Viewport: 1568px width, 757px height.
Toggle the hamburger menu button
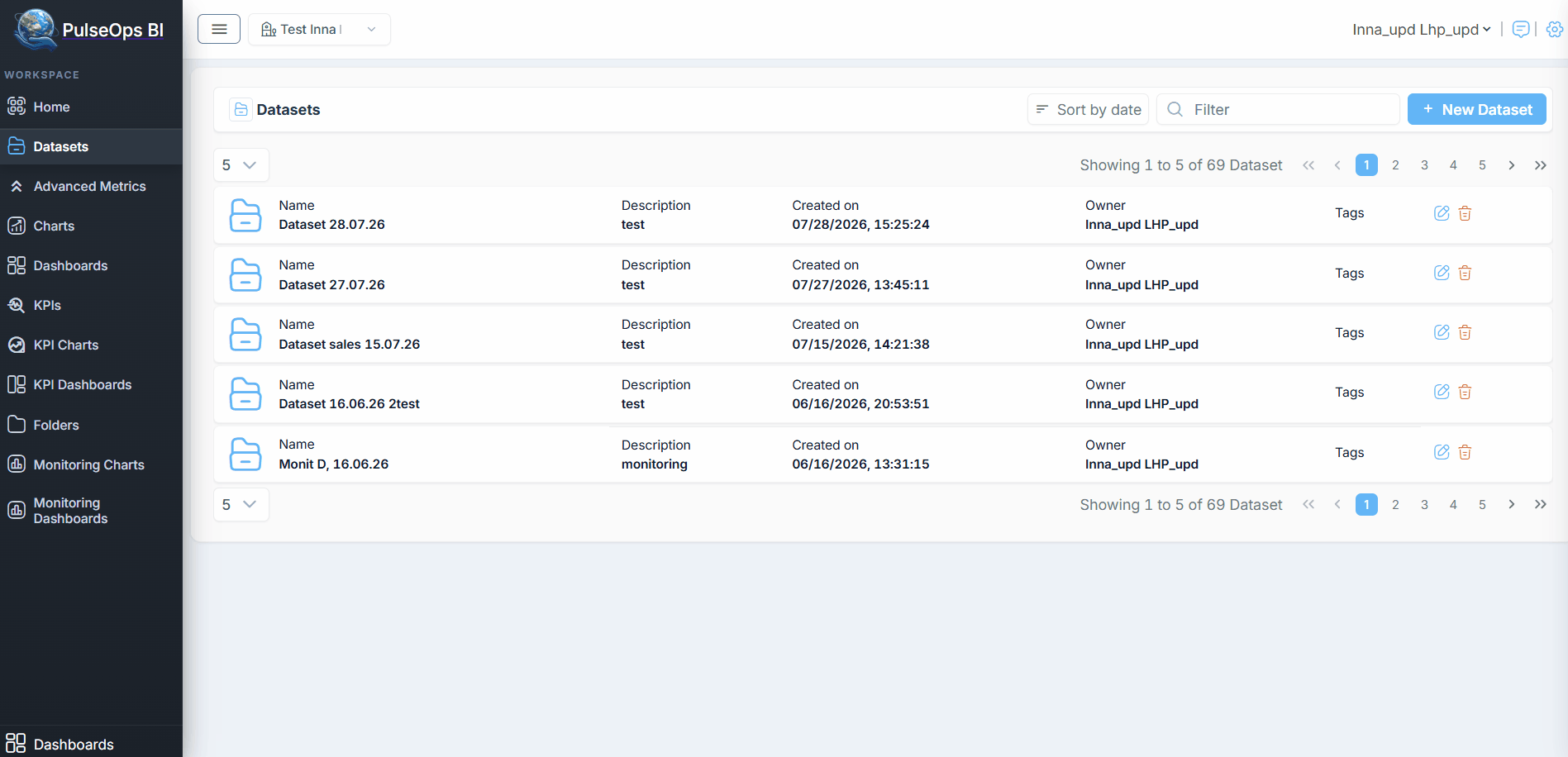219,29
